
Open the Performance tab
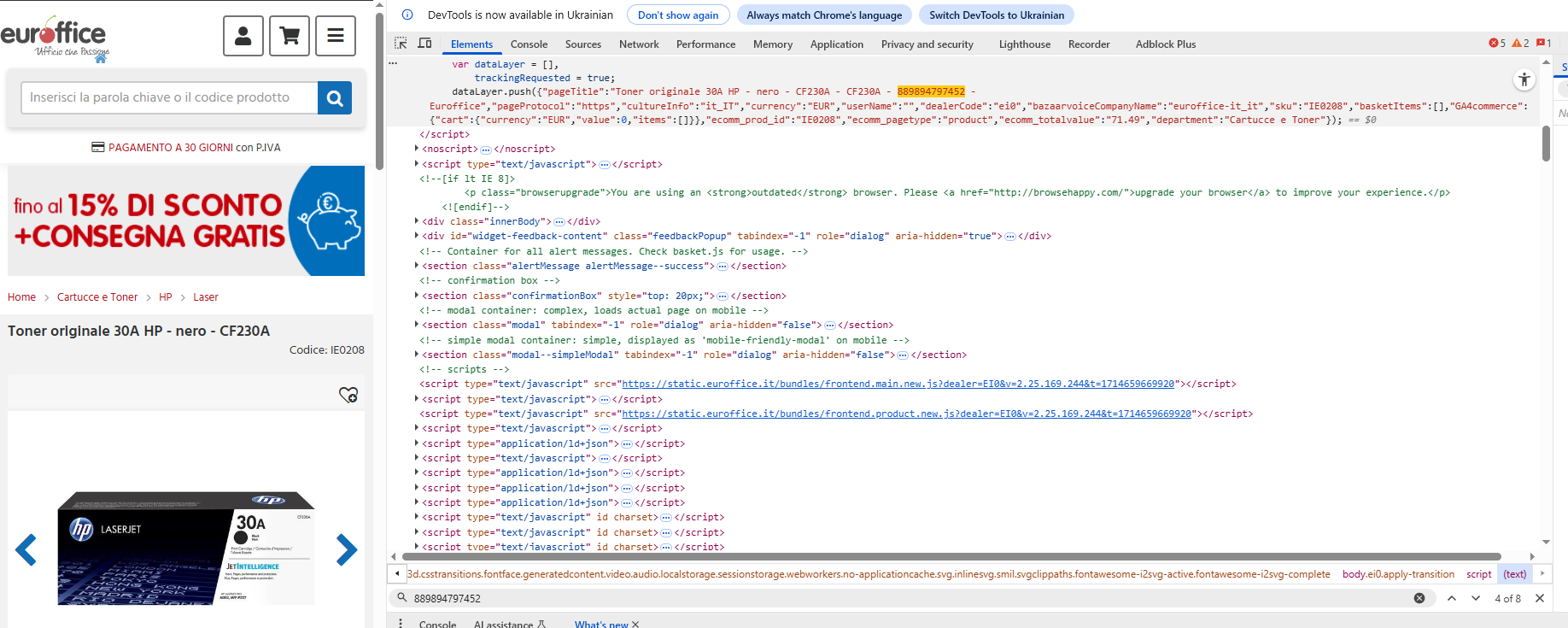[705, 44]
